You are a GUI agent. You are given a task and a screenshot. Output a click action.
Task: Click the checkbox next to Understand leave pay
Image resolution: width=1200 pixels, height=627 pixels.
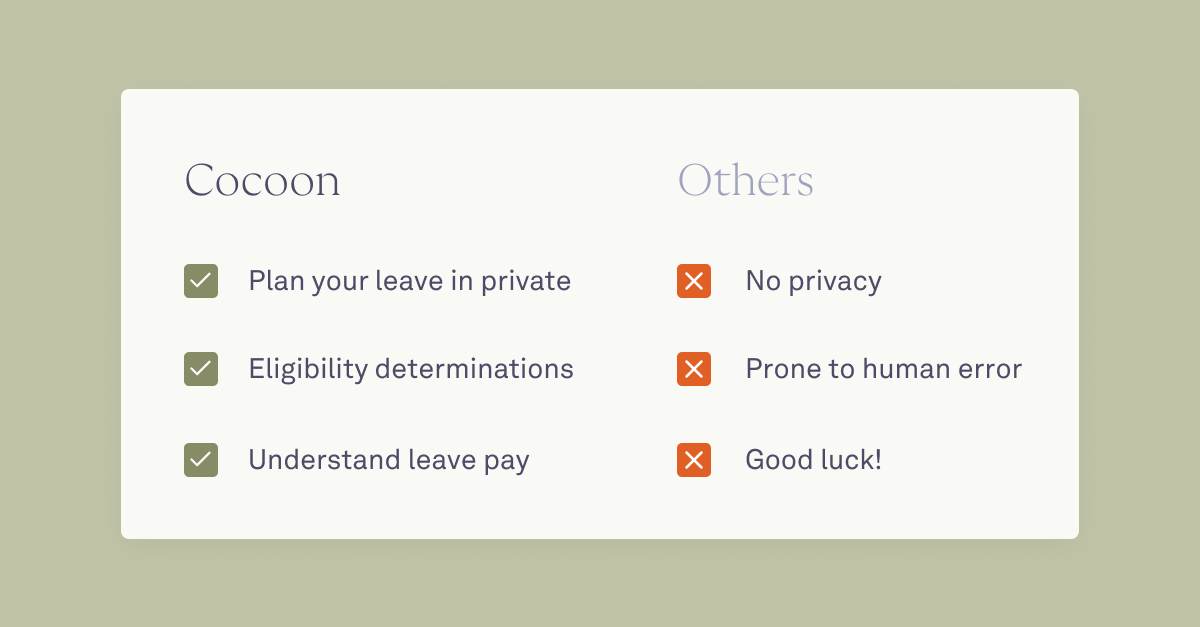pyautogui.click(x=201, y=460)
